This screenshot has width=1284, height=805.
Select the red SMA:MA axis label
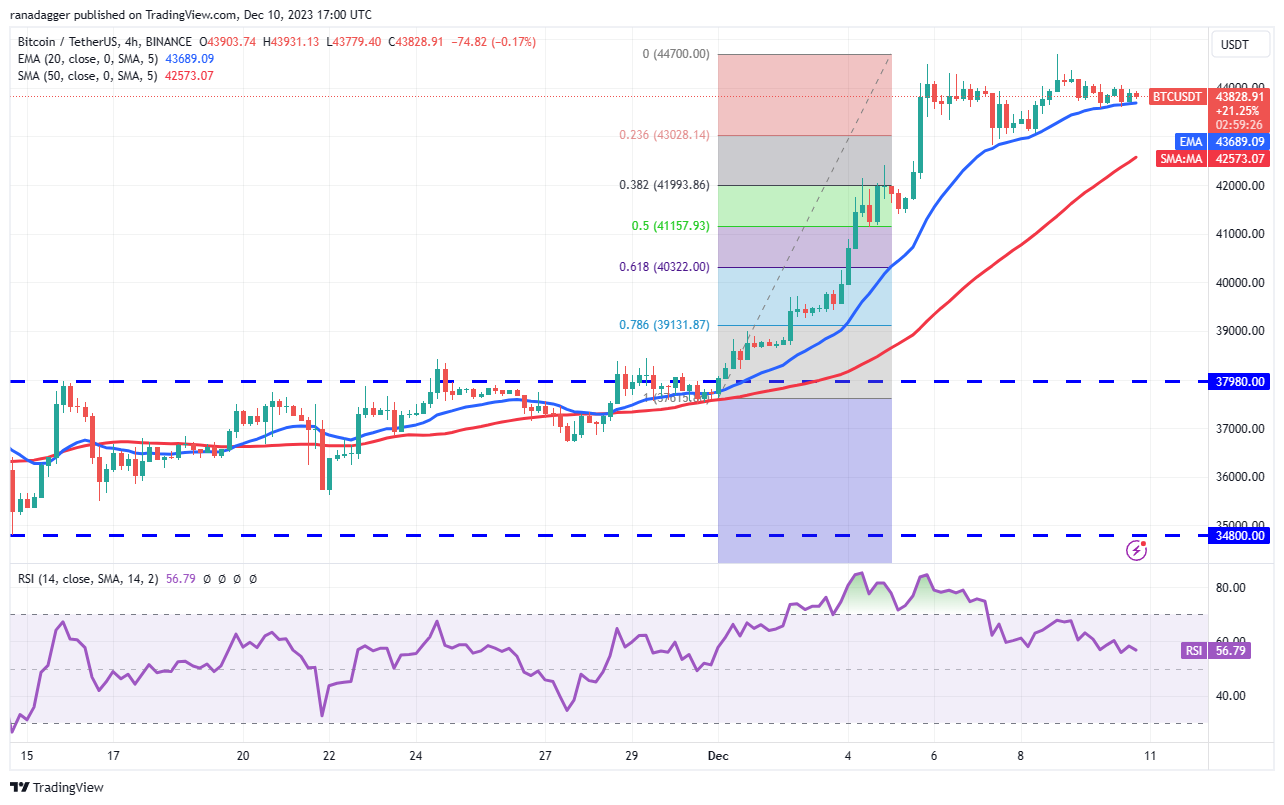pos(1183,158)
